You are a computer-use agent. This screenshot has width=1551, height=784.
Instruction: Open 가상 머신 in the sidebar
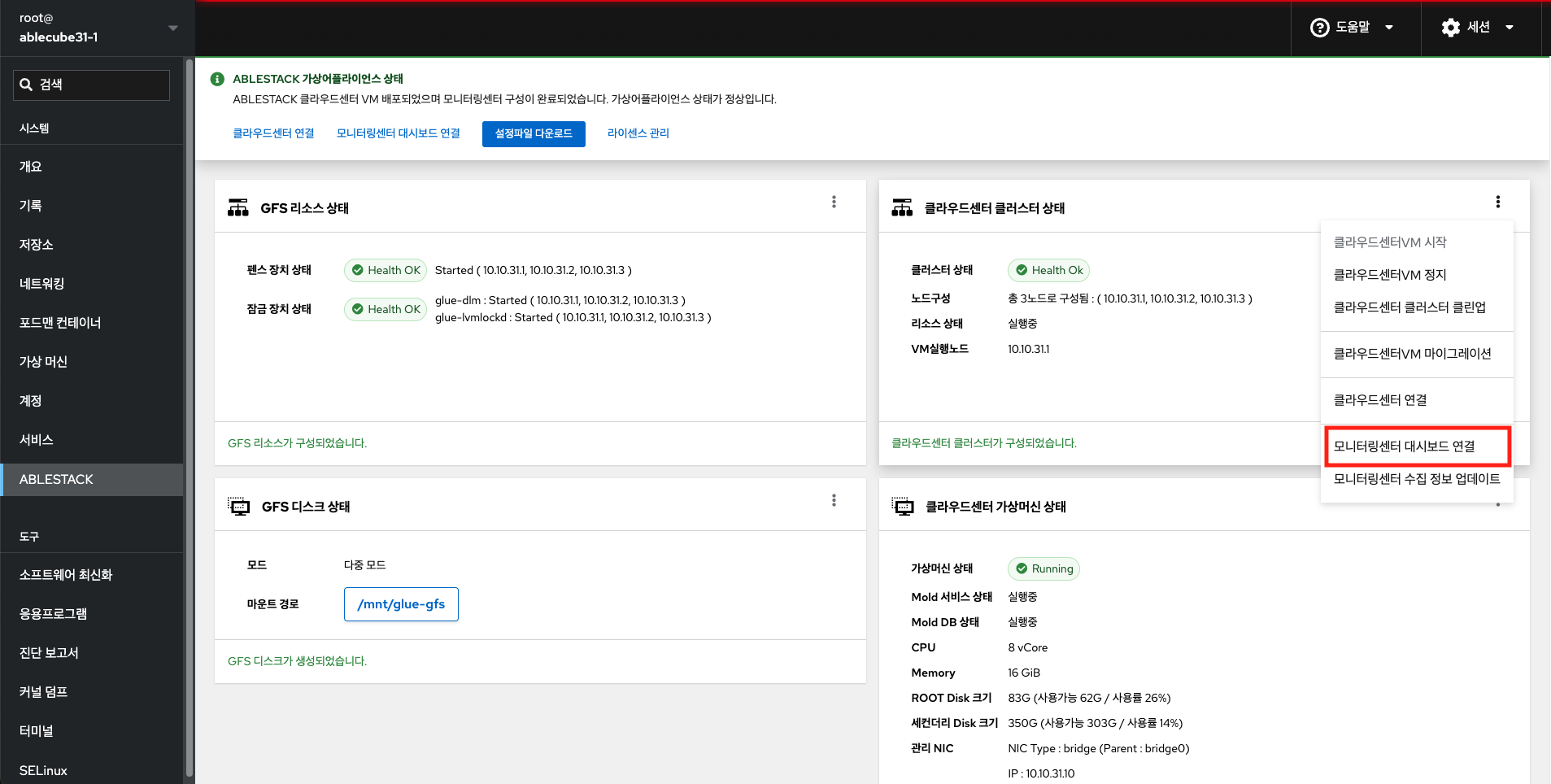pos(44,362)
